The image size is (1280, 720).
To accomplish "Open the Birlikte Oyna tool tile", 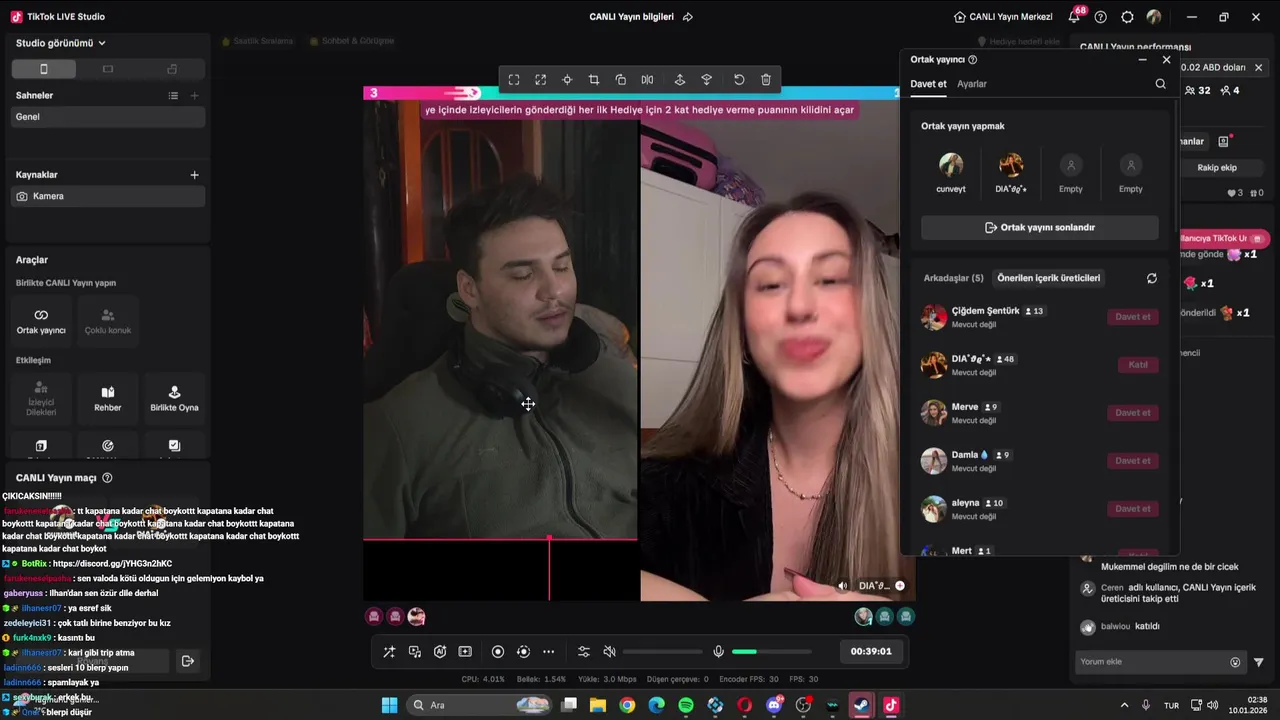I will 174,398.
